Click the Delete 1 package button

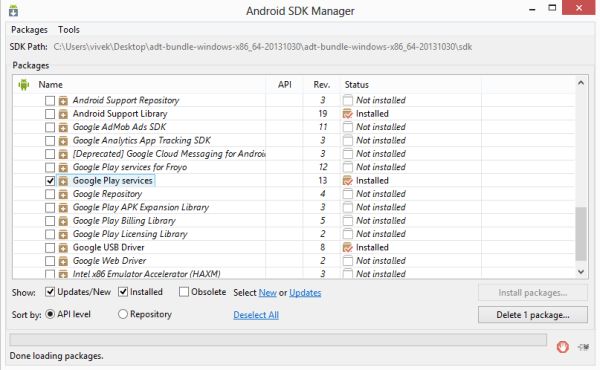click(533, 315)
